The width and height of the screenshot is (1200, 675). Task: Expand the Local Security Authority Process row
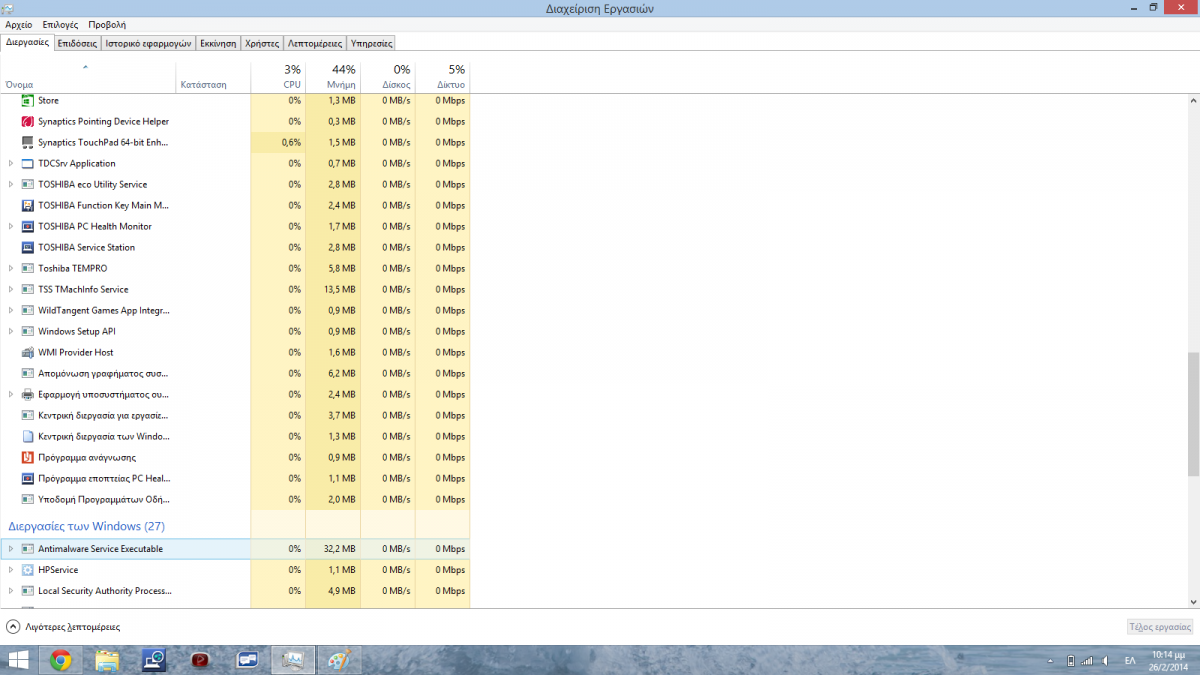(x=11, y=591)
